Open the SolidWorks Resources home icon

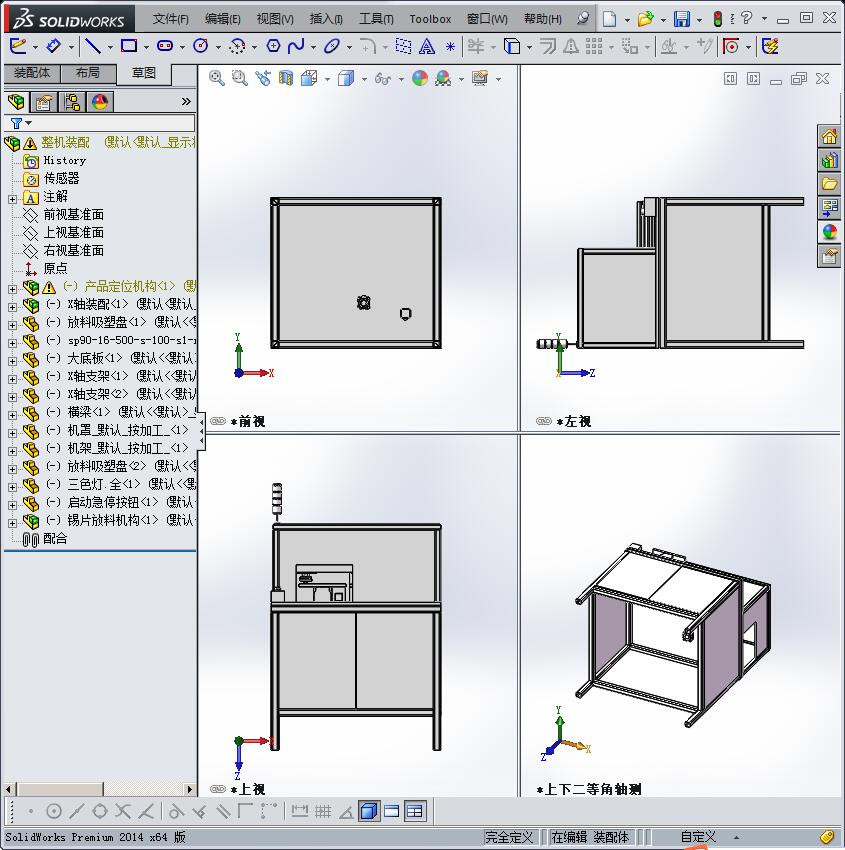(x=829, y=136)
